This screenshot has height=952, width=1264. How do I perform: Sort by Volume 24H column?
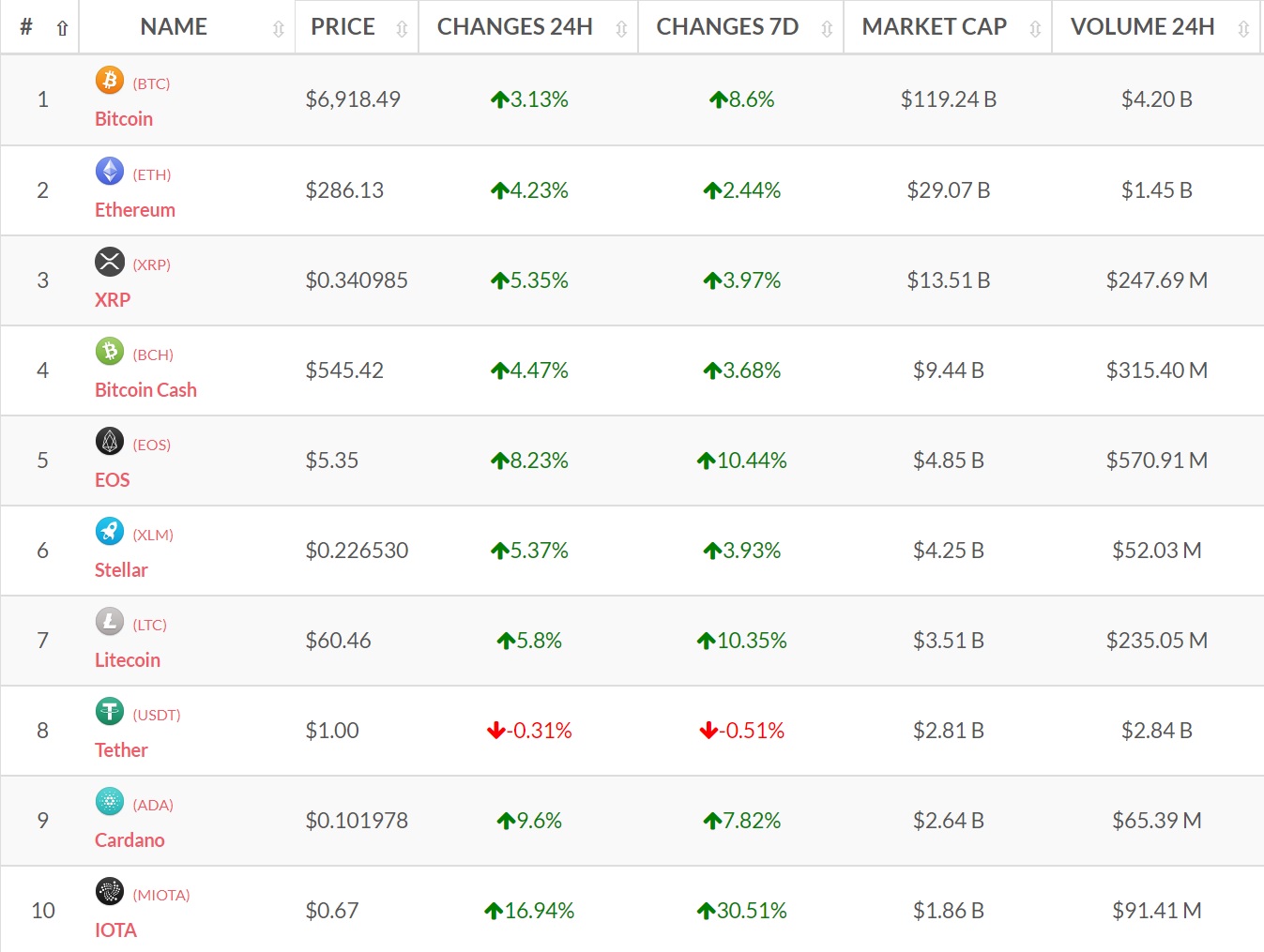[1156, 27]
